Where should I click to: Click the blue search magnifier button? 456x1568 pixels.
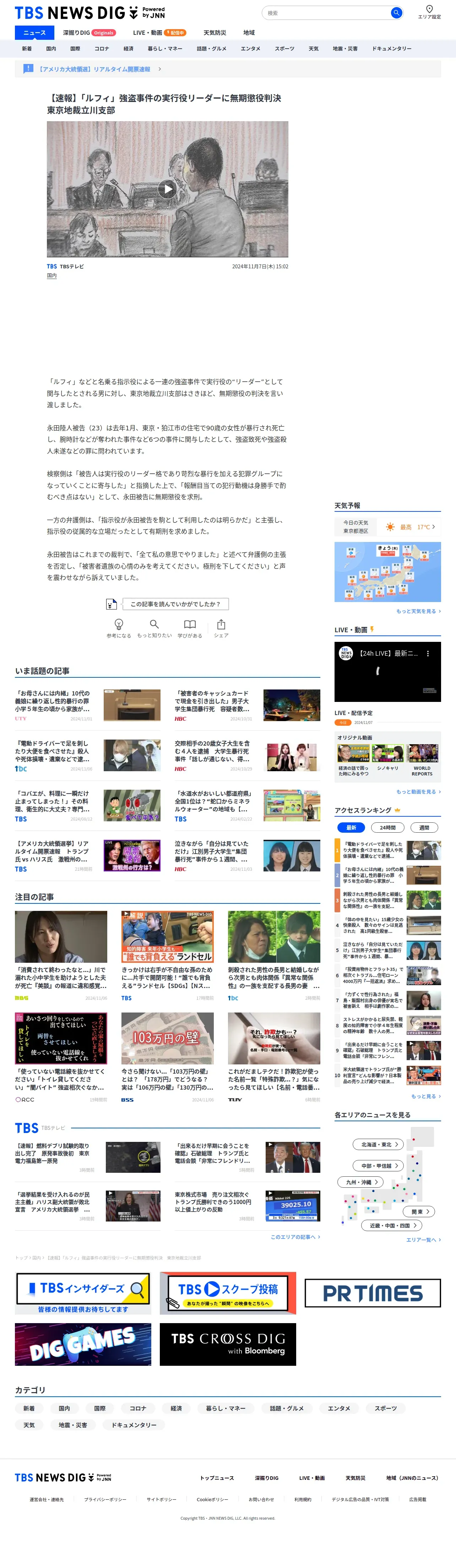click(396, 13)
